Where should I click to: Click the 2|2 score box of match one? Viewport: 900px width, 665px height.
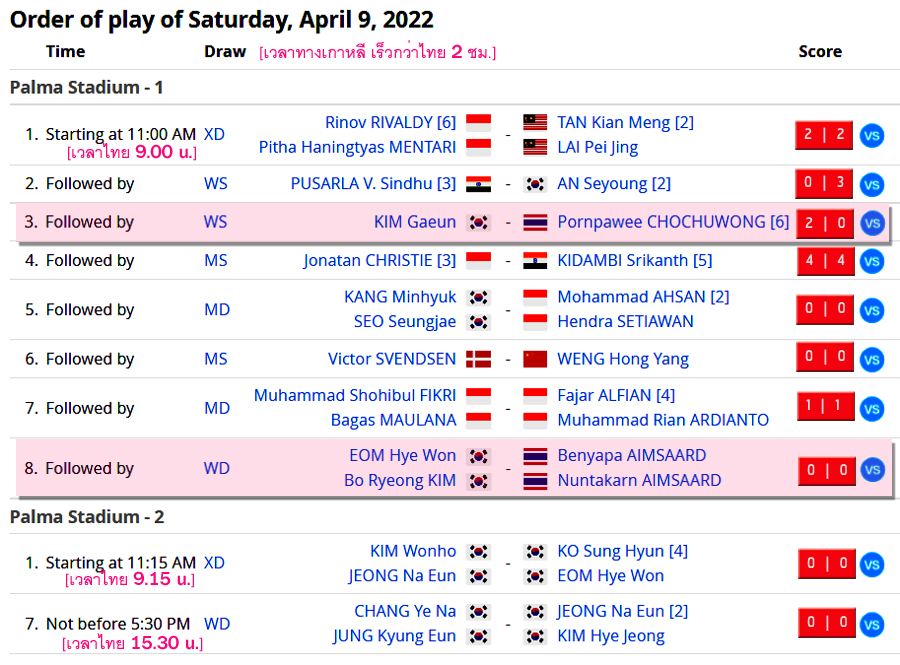(x=824, y=135)
